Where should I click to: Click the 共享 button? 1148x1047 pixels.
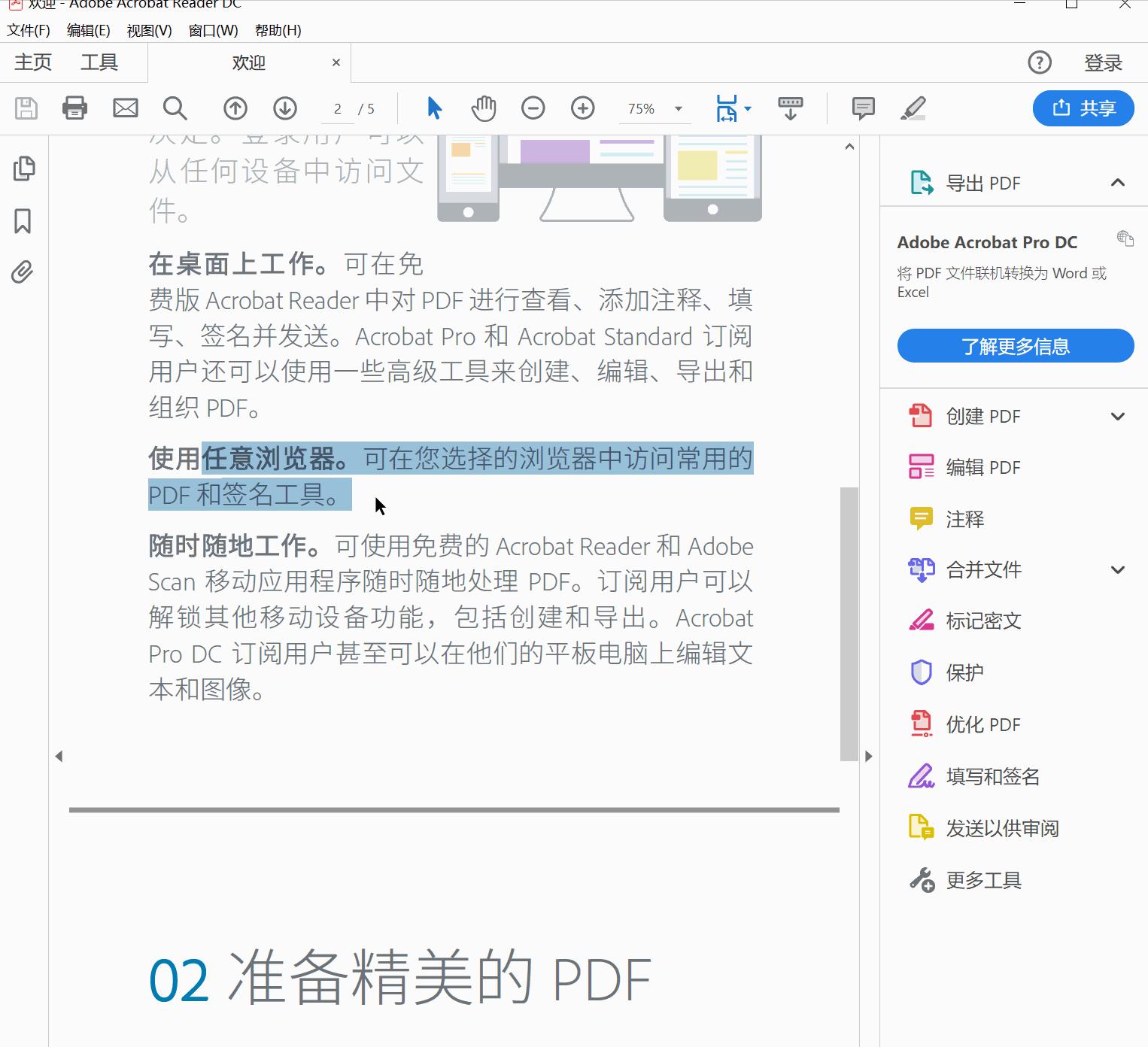[1083, 108]
